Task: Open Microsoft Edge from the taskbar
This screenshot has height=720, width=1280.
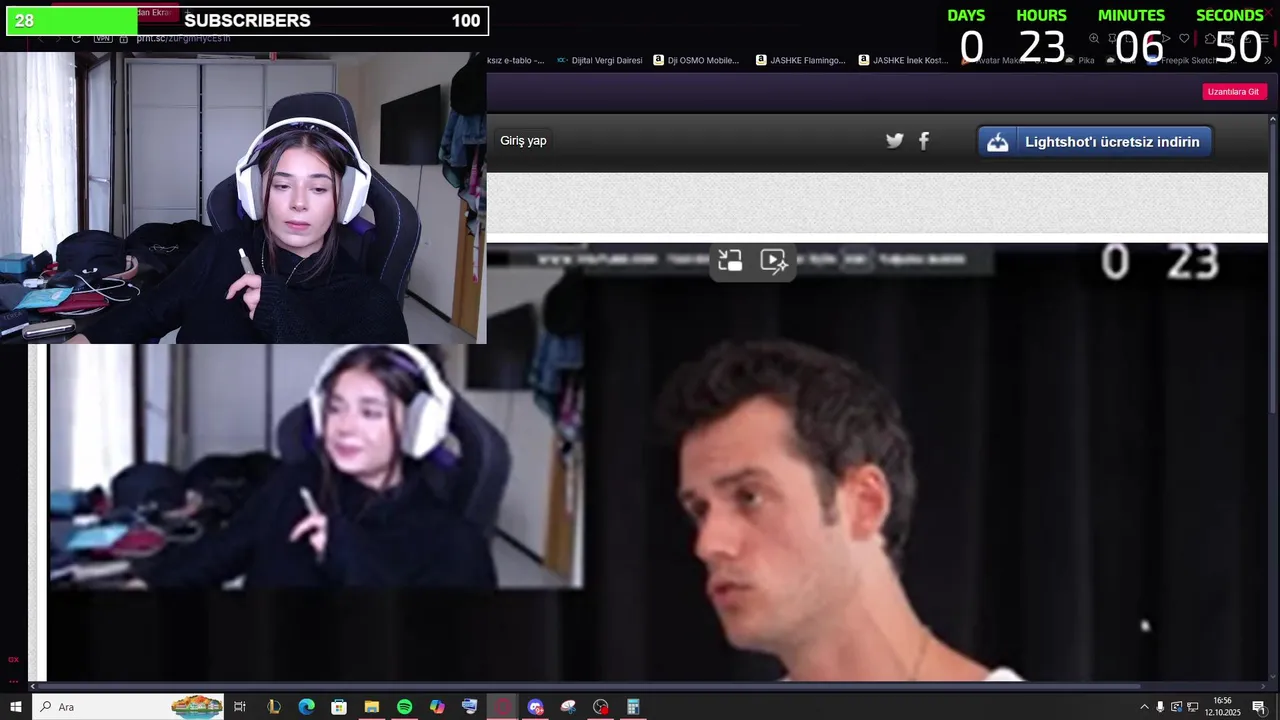Action: [306, 707]
